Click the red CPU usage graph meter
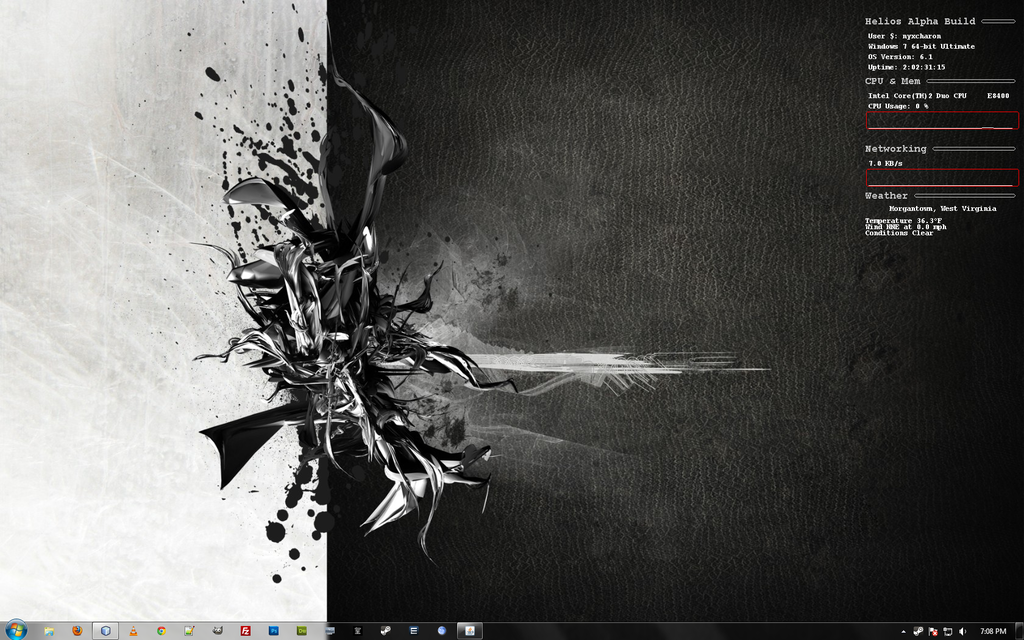 pos(941,121)
